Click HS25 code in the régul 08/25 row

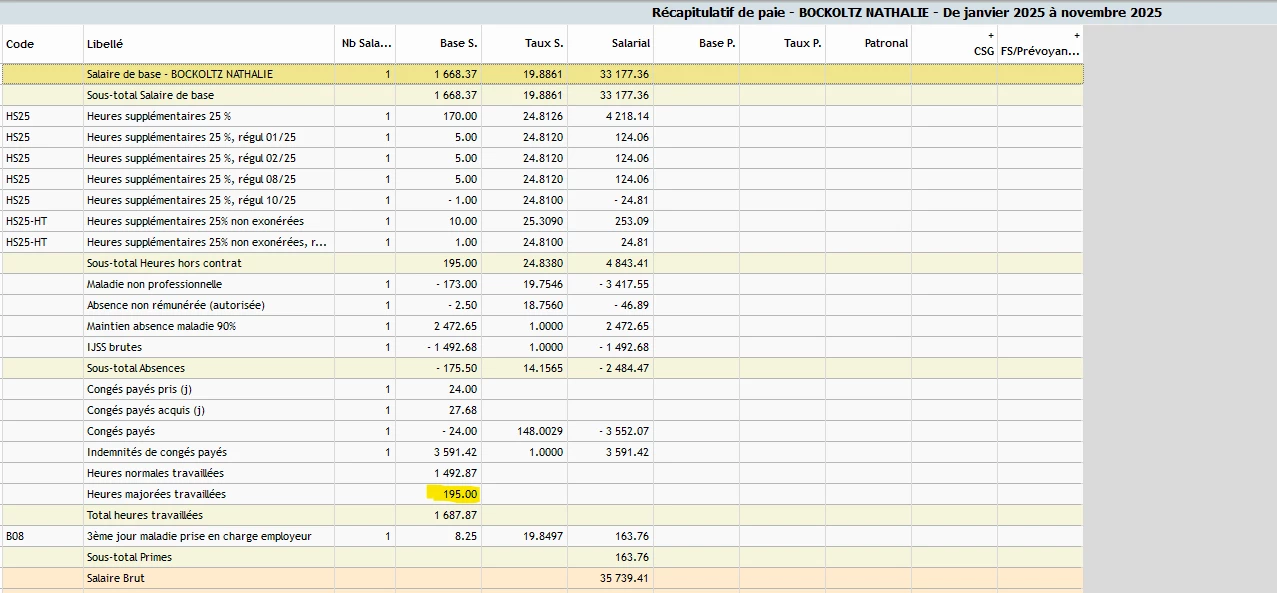(x=18, y=179)
